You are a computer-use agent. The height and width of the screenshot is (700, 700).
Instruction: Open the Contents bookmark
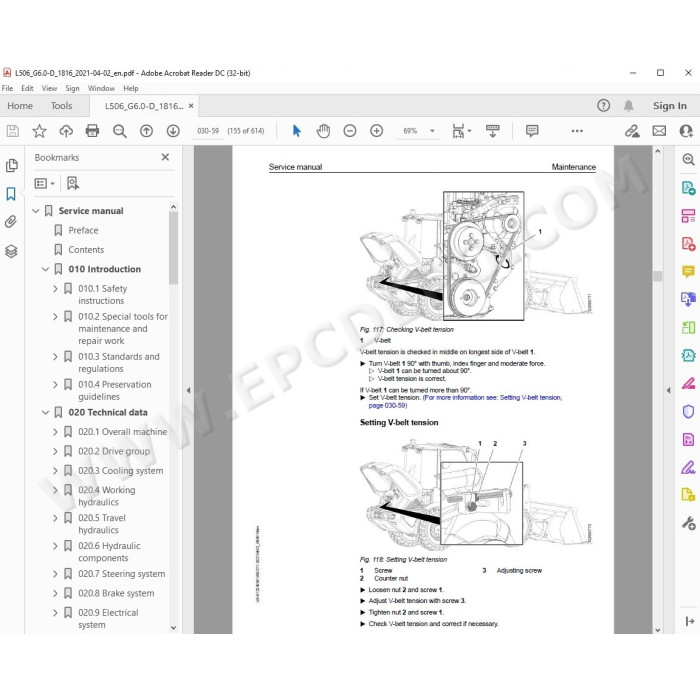click(86, 250)
